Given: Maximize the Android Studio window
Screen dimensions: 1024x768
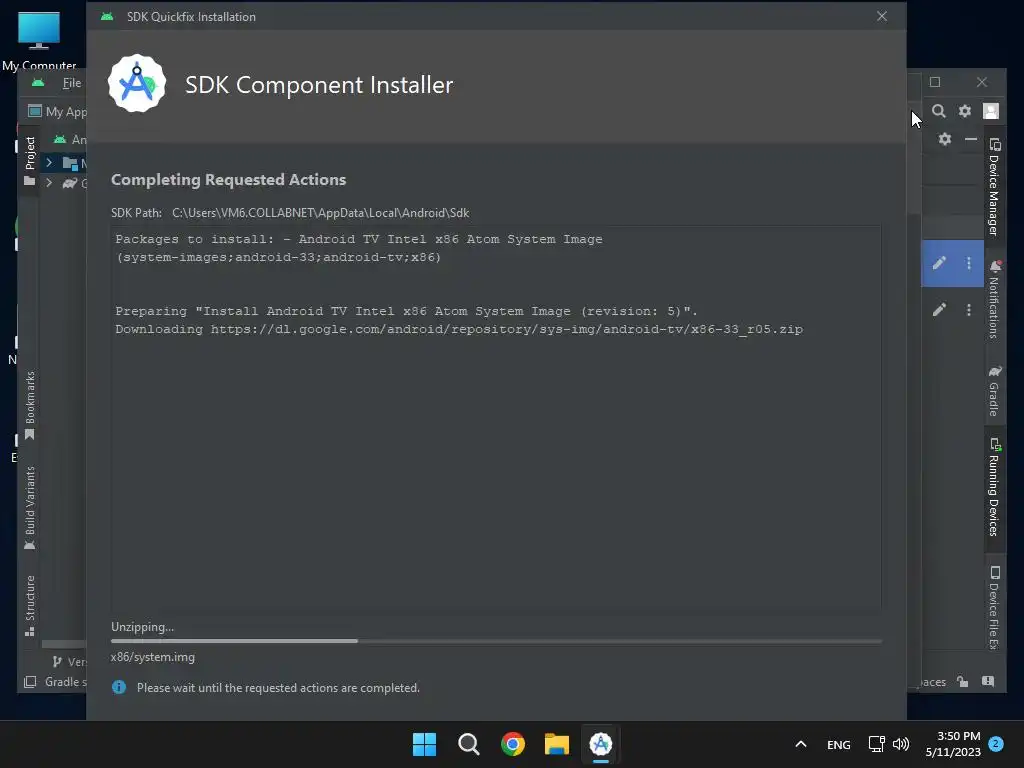Looking at the screenshot, I should coord(935,82).
